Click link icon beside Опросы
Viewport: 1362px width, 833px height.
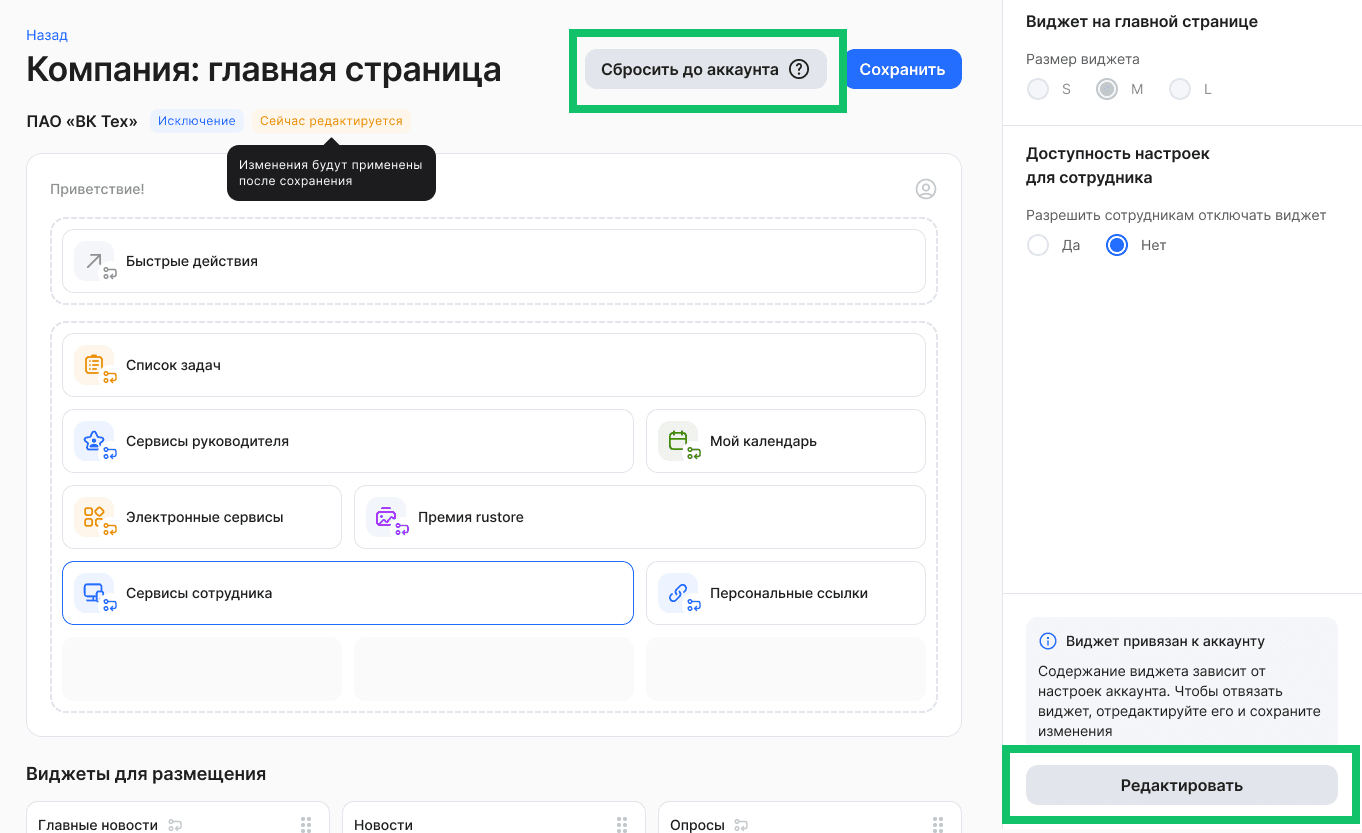click(x=741, y=825)
